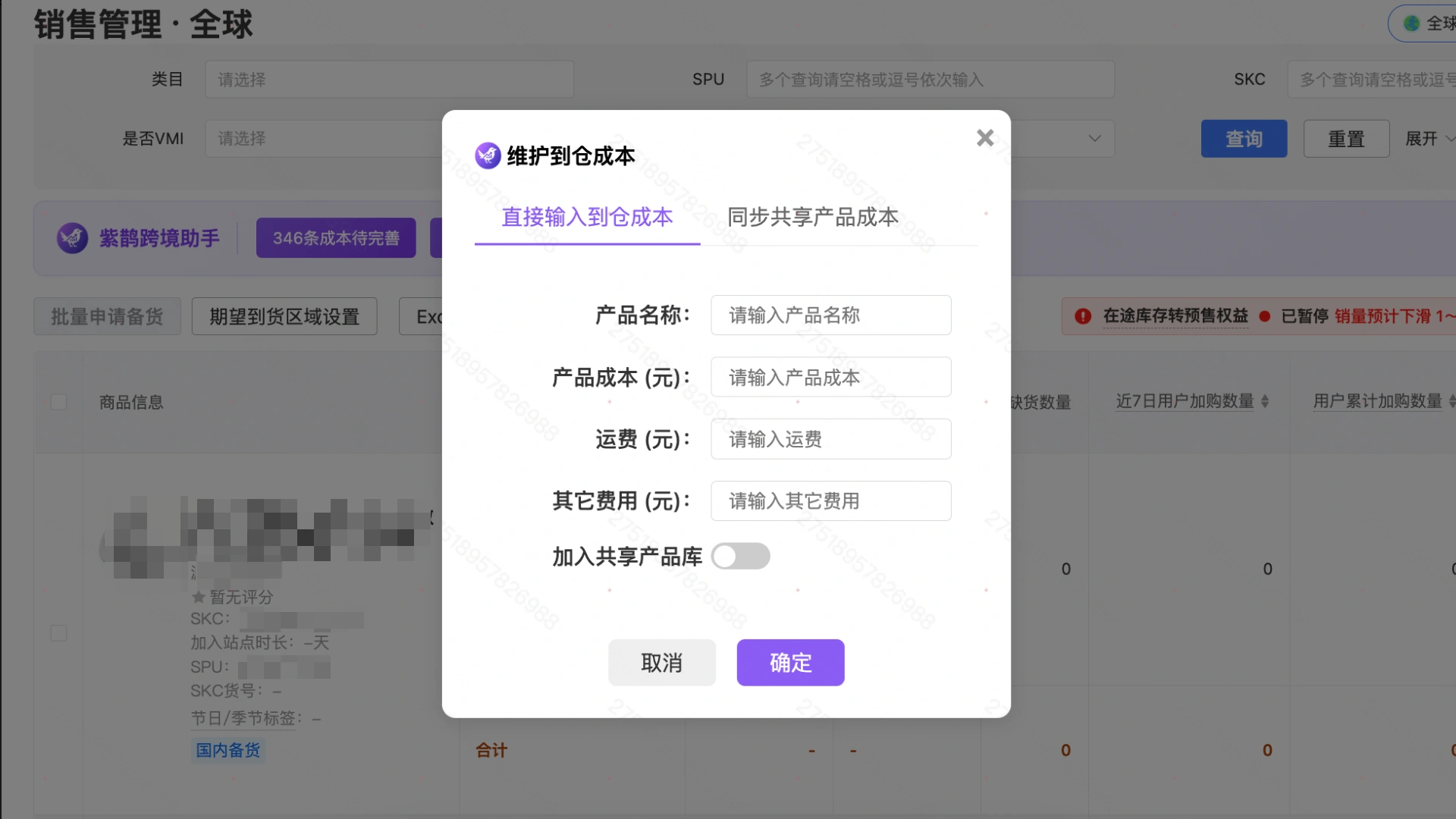This screenshot has width=1456, height=819.
Task: Click the pixelated product thumbnail
Action: point(143,538)
